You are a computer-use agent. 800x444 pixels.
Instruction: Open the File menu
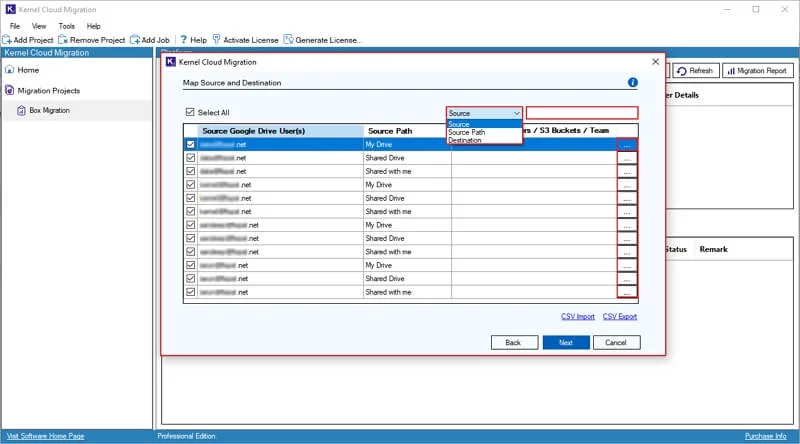(15, 26)
